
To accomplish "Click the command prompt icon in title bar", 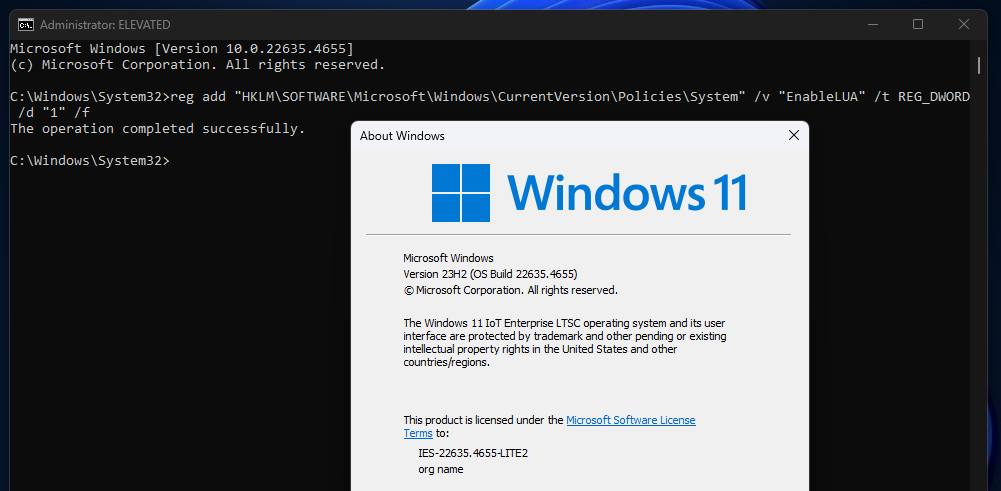I will pos(26,25).
